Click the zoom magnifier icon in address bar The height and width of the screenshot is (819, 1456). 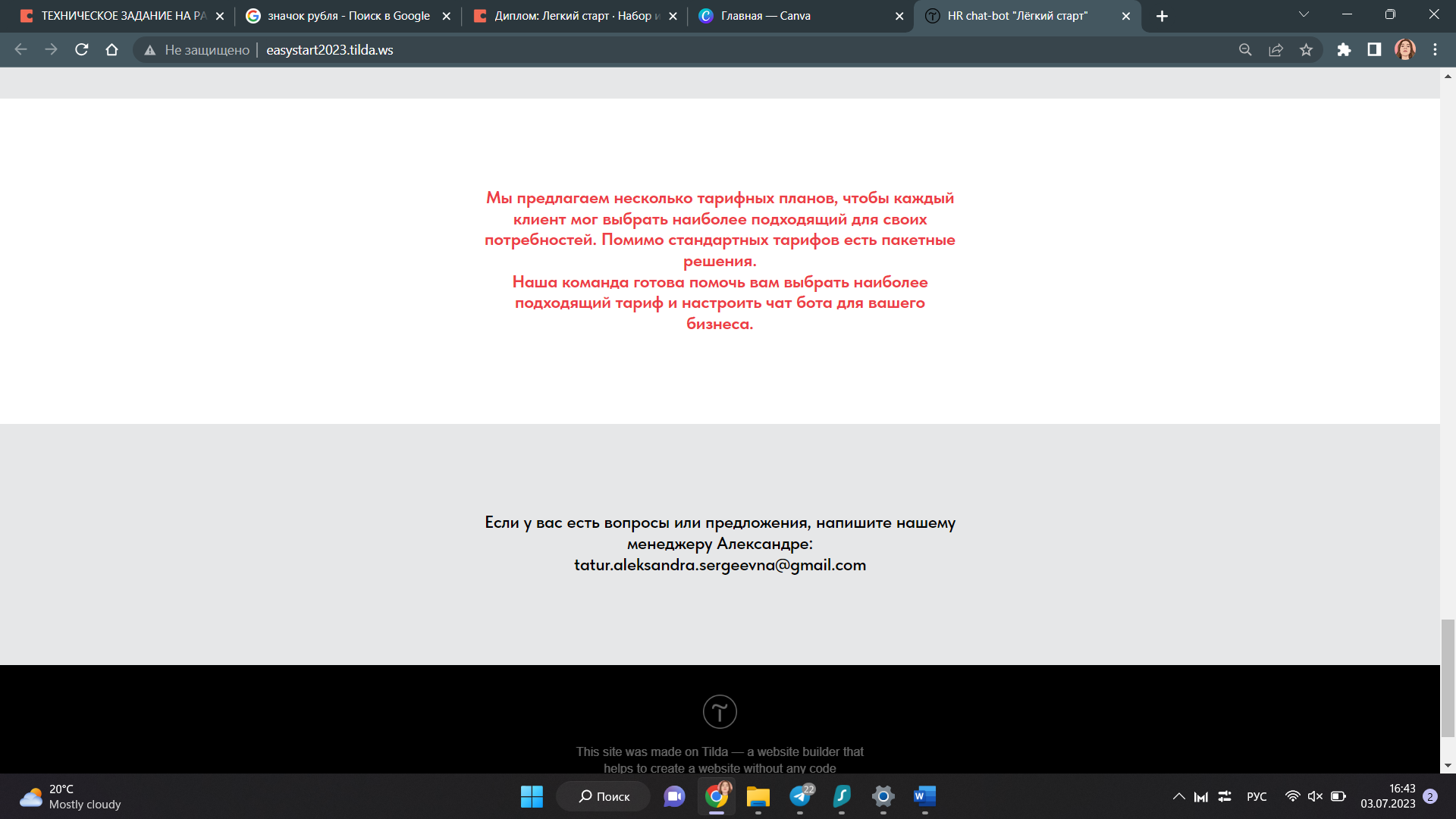1245,50
